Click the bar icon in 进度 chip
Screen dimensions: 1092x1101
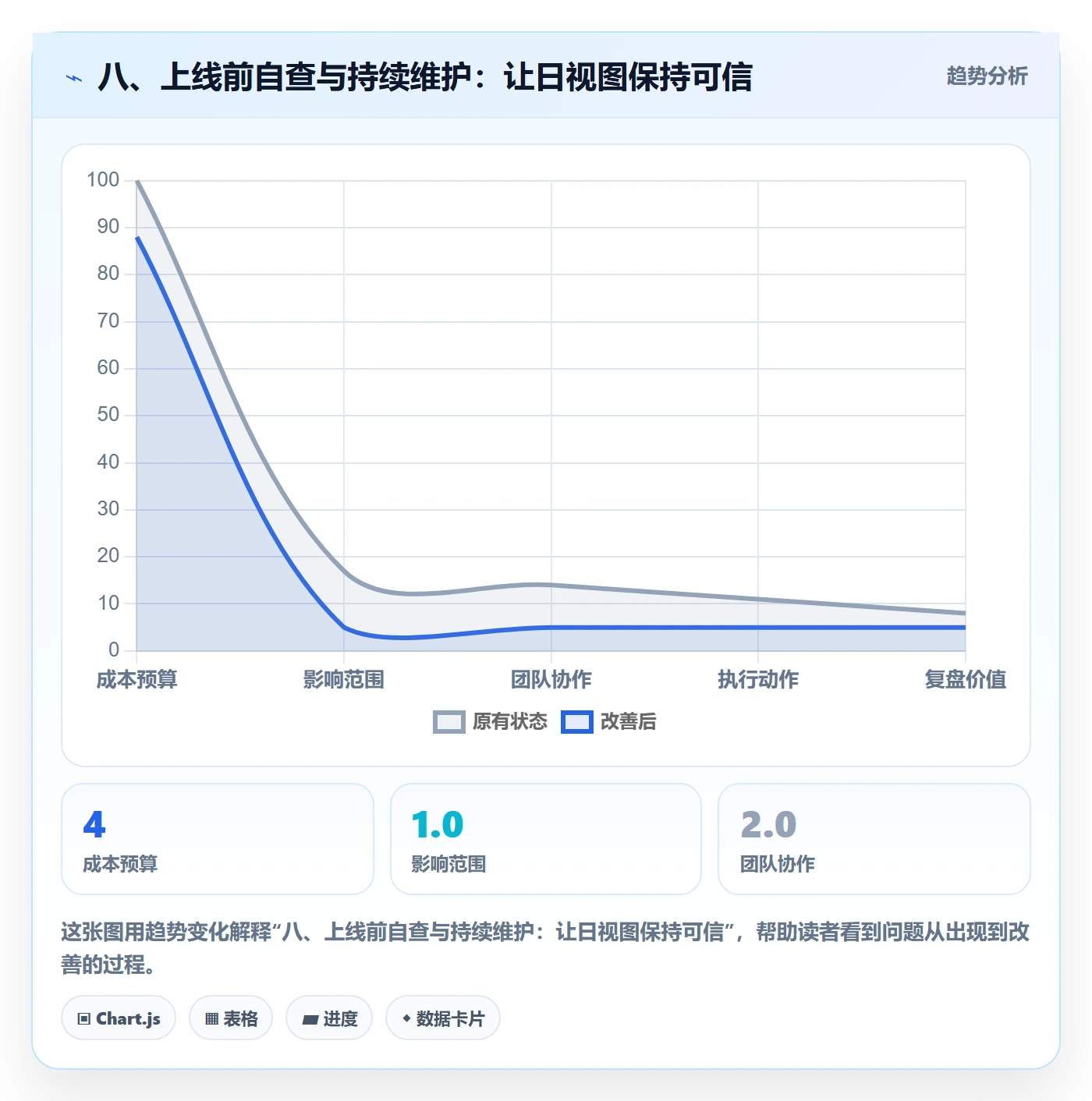(x=310, y=1019)
